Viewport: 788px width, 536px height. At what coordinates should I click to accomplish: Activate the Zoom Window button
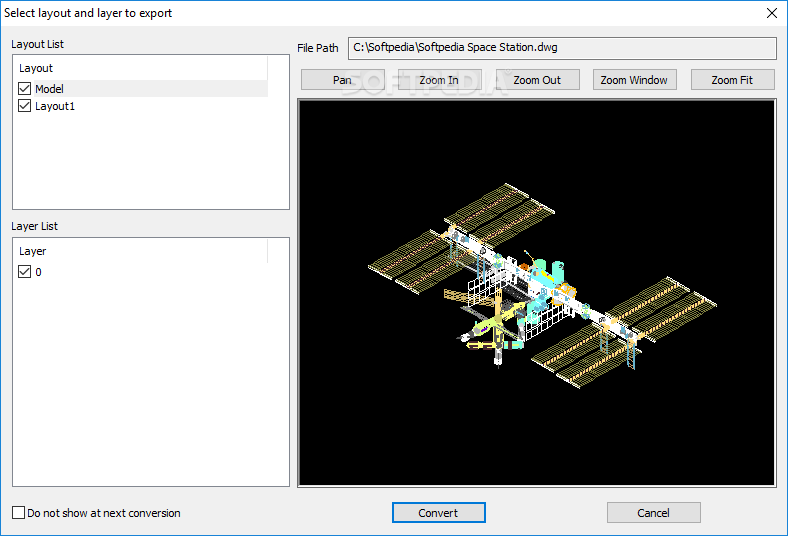click(x=635, y=80)
